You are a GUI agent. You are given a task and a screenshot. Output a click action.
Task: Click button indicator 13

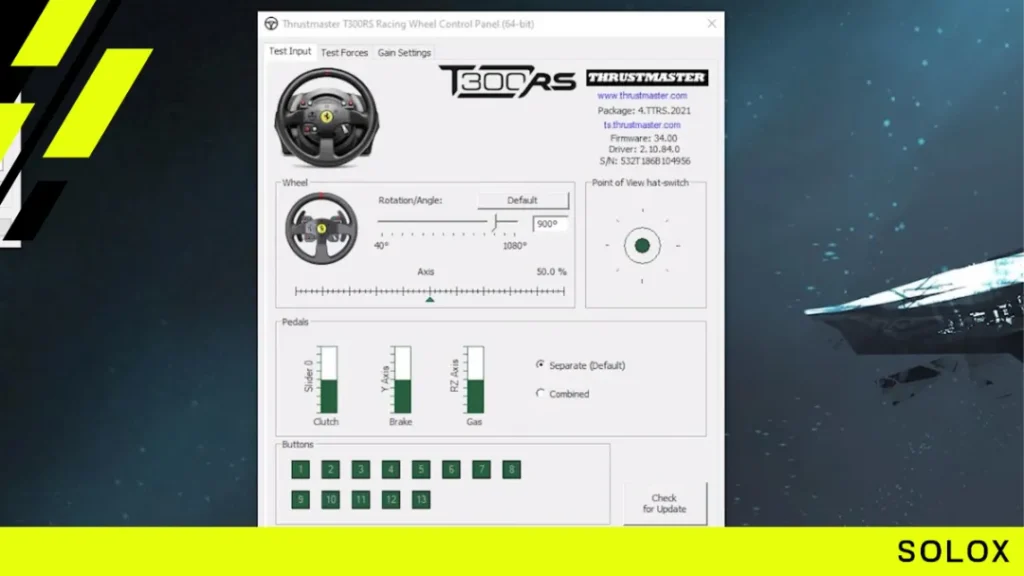421,500
